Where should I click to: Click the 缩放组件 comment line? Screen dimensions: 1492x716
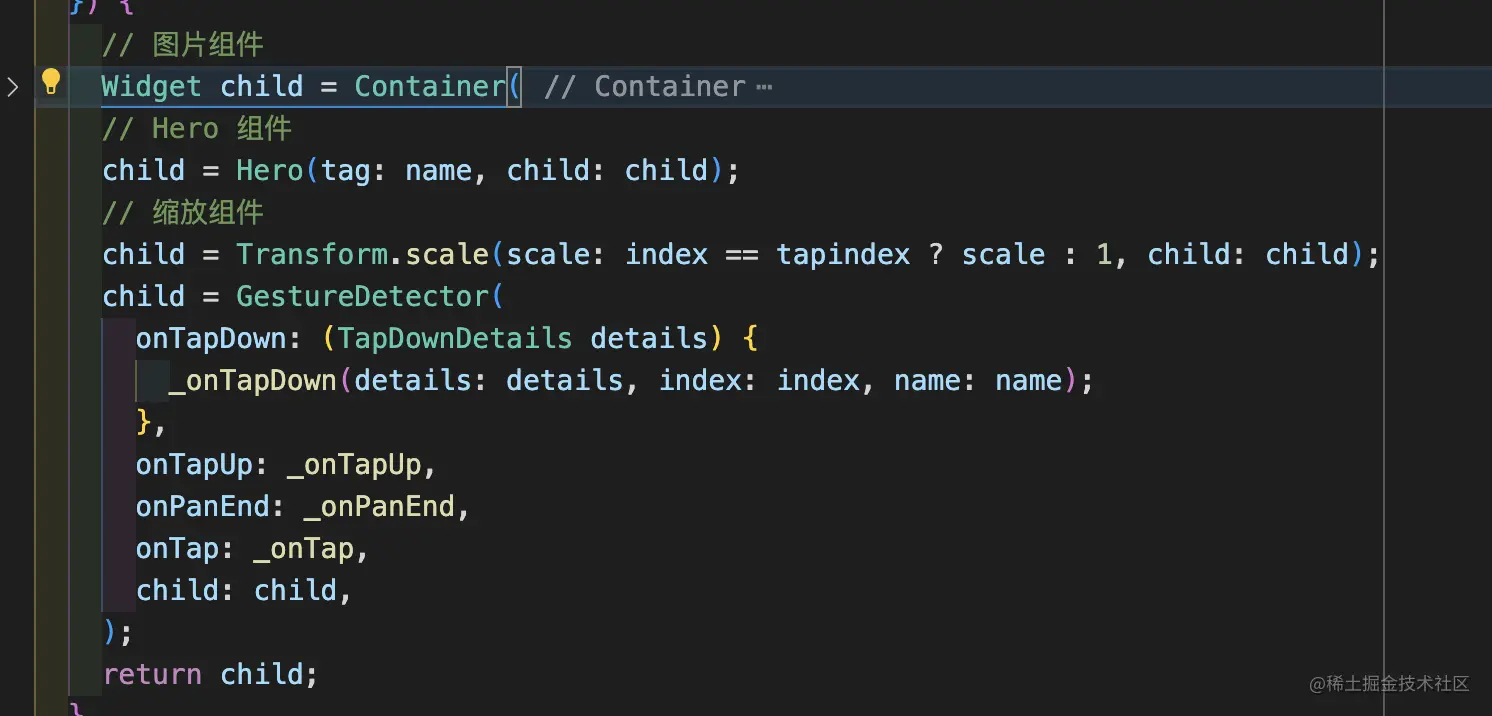(x=183, y=213)
